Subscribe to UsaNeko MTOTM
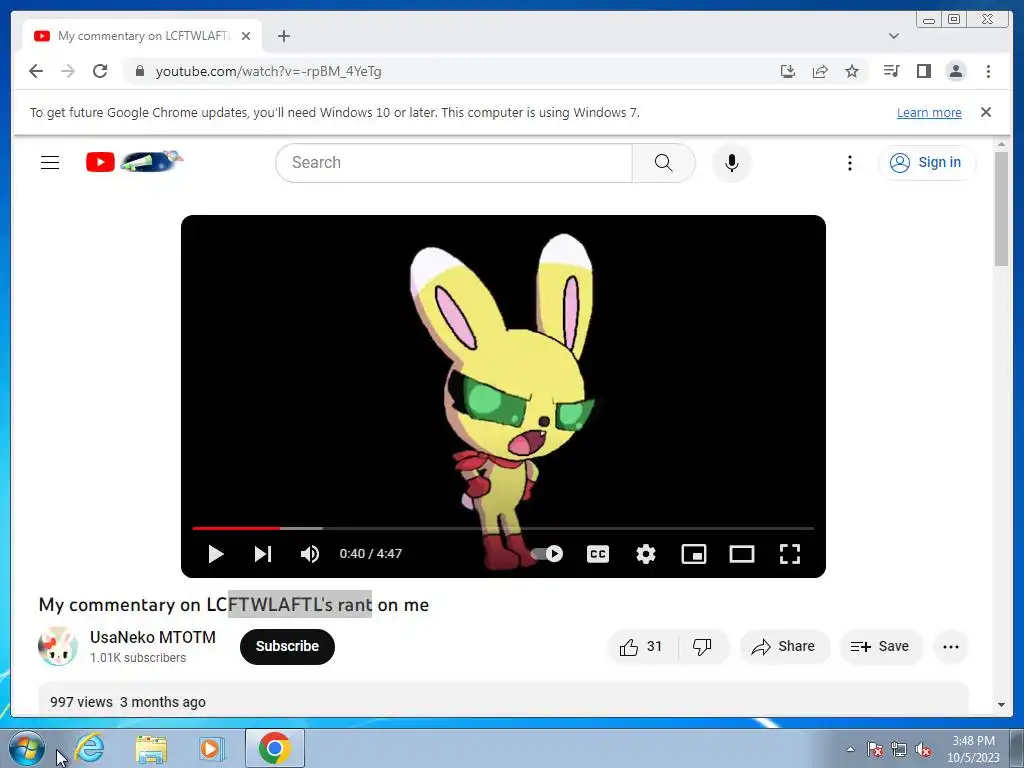 (x=287, y=647)
